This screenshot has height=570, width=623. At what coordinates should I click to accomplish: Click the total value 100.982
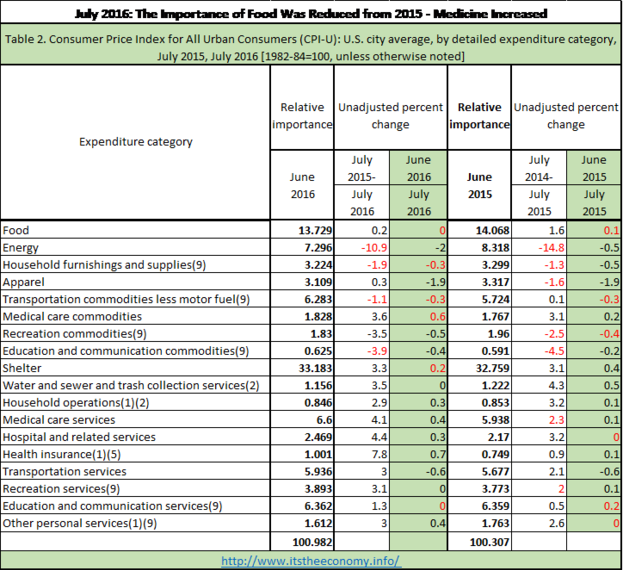pyautogui.click(x=312, y=542)
